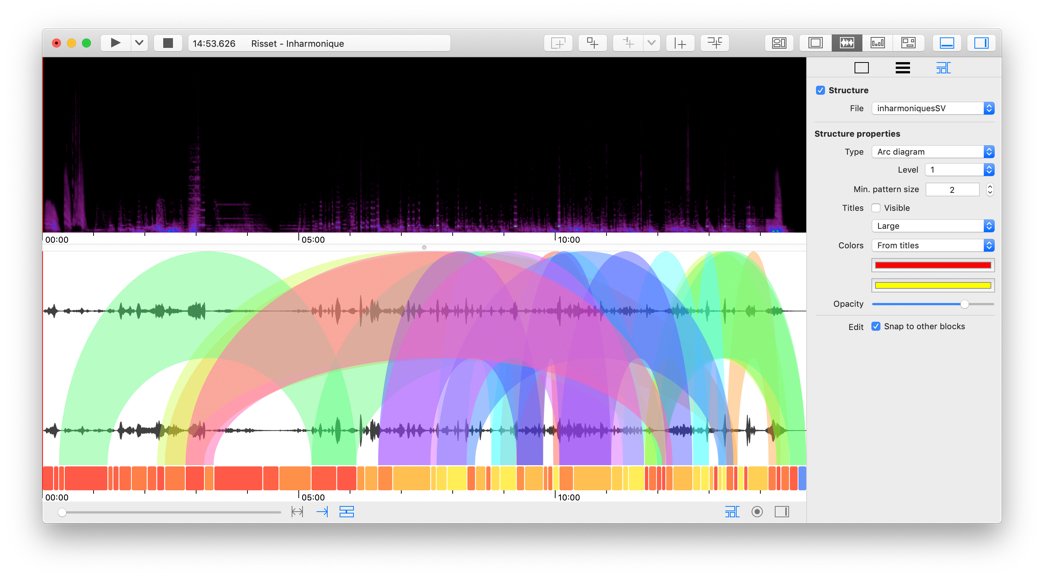Click the divider handle dot between spectrogram and arcs
The image size is (1044, 579).
pos(424,248)
